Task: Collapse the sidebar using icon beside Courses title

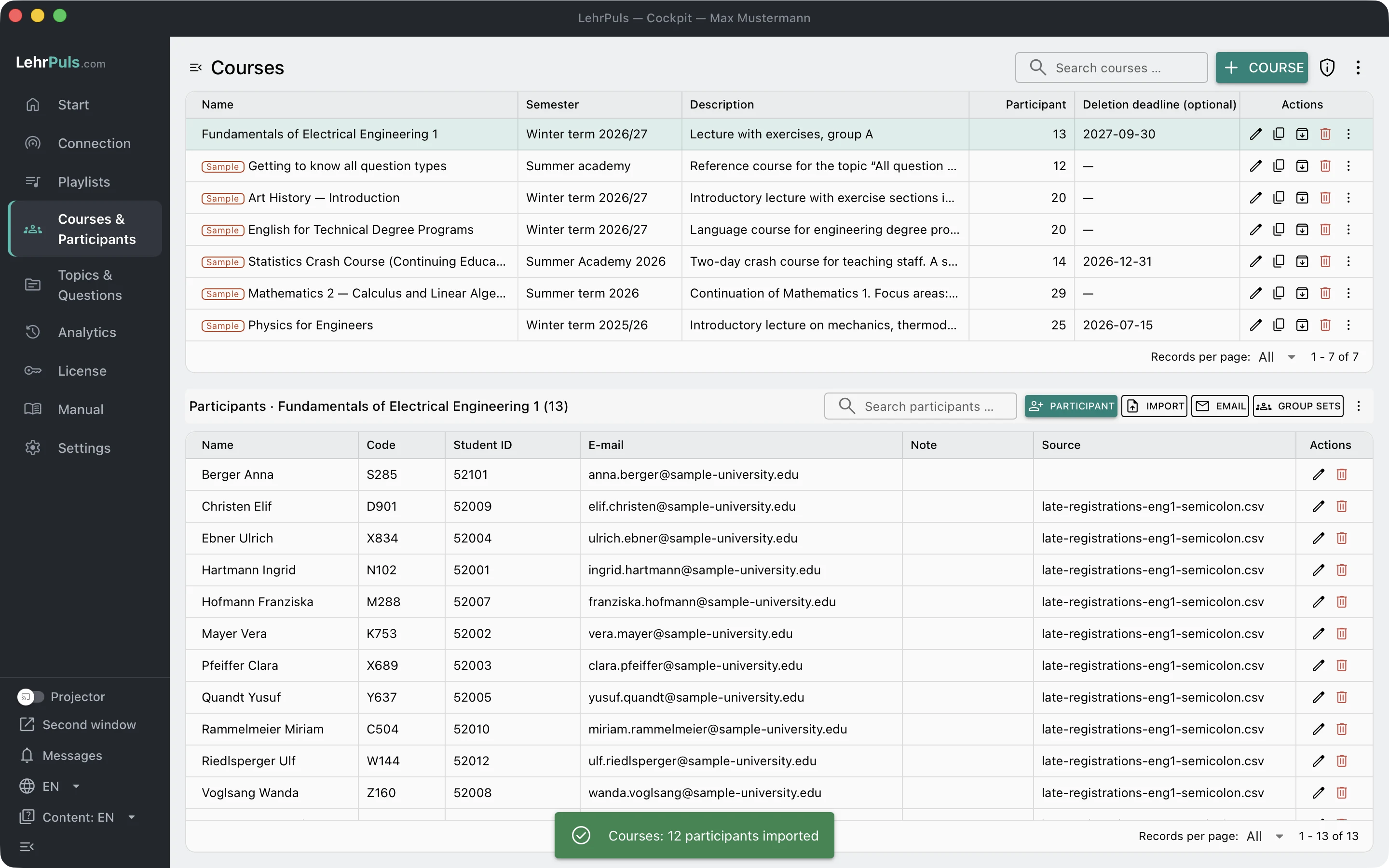Action: pos(196,68)
